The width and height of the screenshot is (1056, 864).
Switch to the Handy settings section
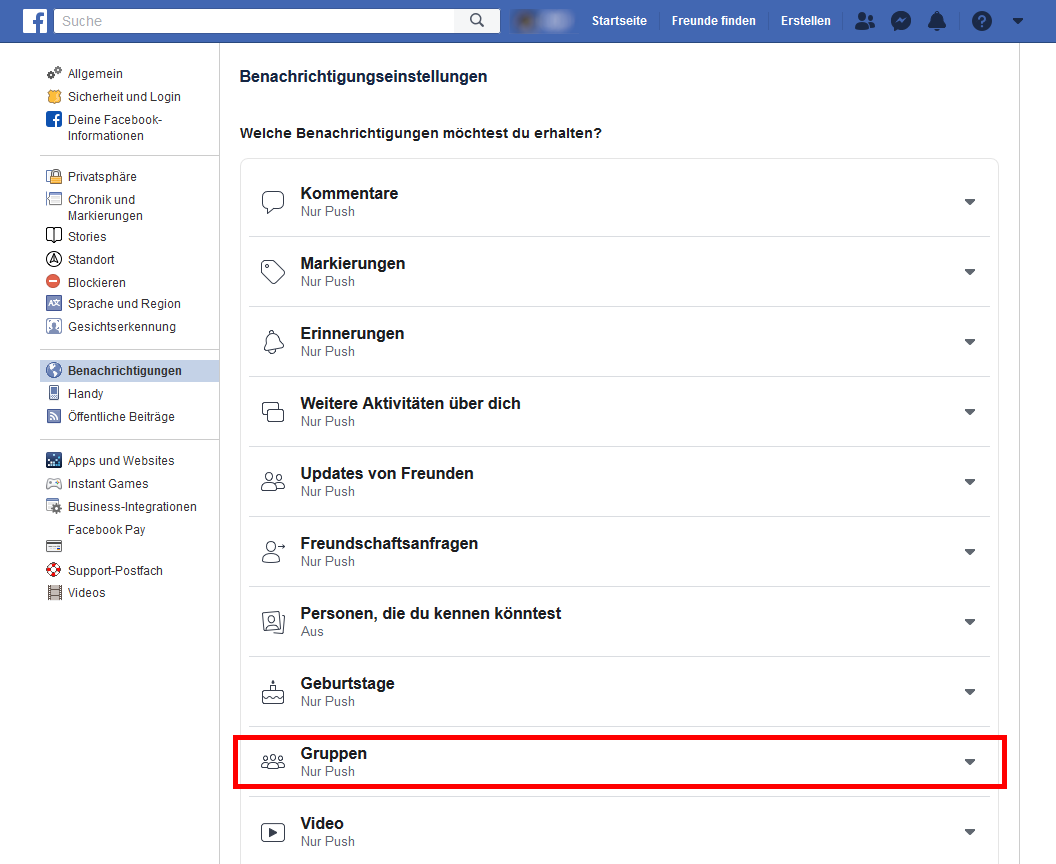coord(86,393)
